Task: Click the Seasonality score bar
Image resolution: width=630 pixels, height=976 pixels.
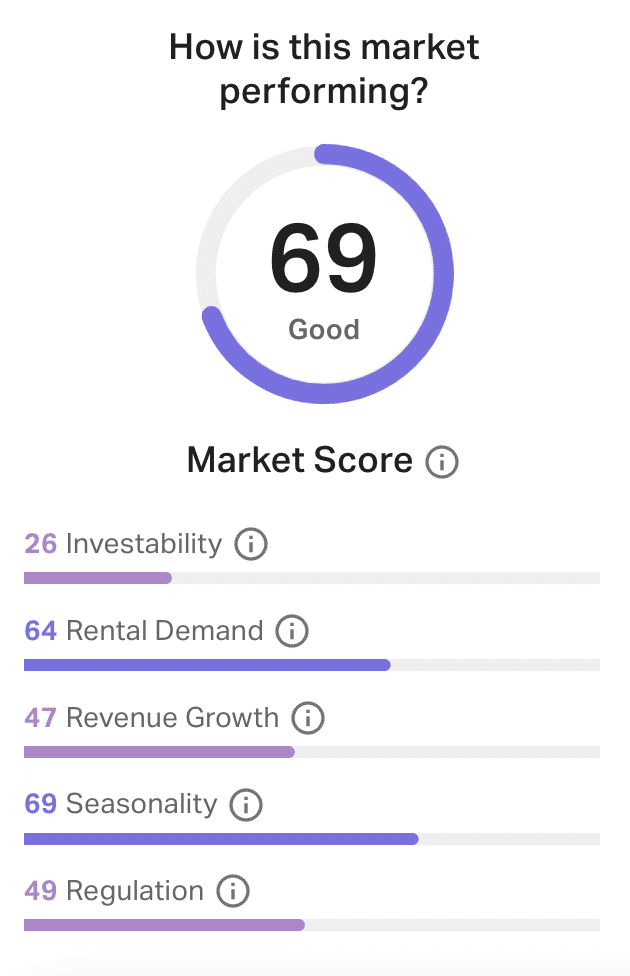Action: click(x=220, y=839)
